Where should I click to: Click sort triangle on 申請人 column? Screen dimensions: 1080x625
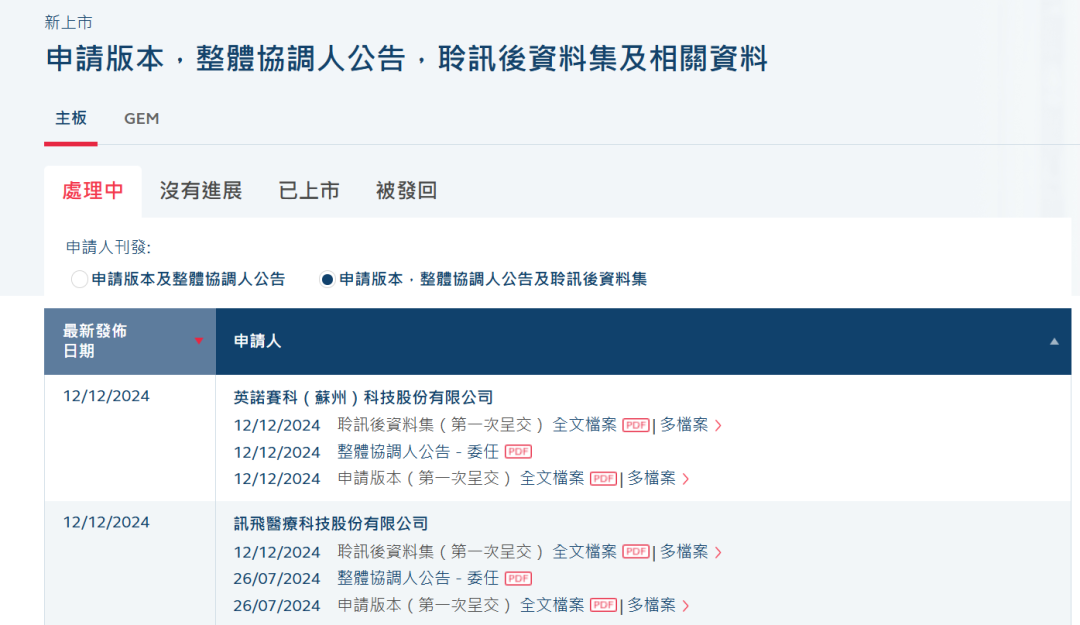pyautogui.click(x=1056, y=340)
